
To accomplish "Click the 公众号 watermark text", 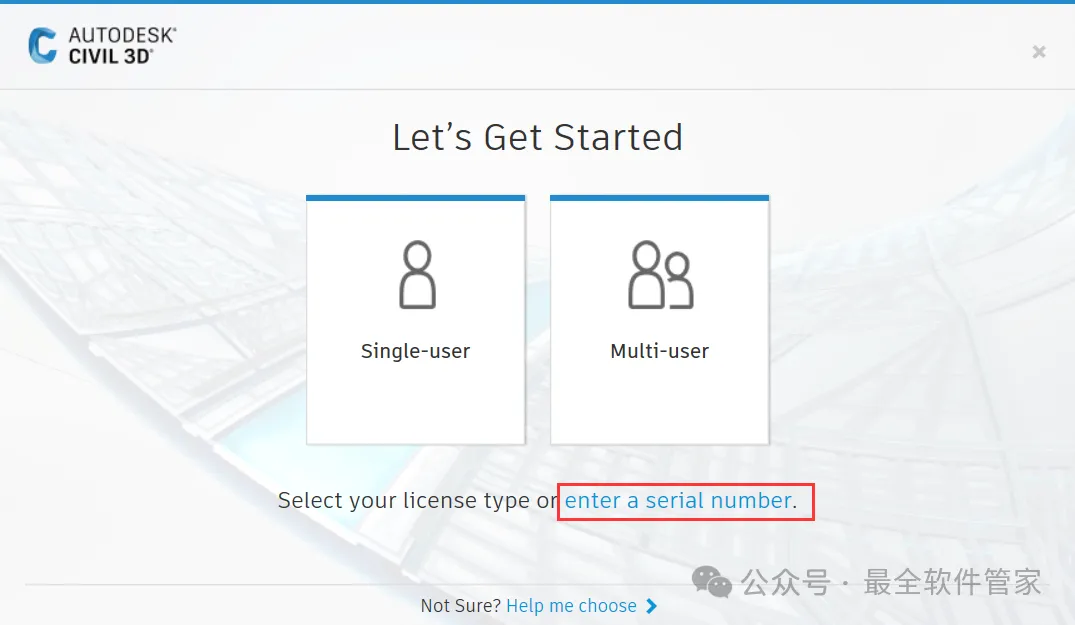I will coord(786,583).
